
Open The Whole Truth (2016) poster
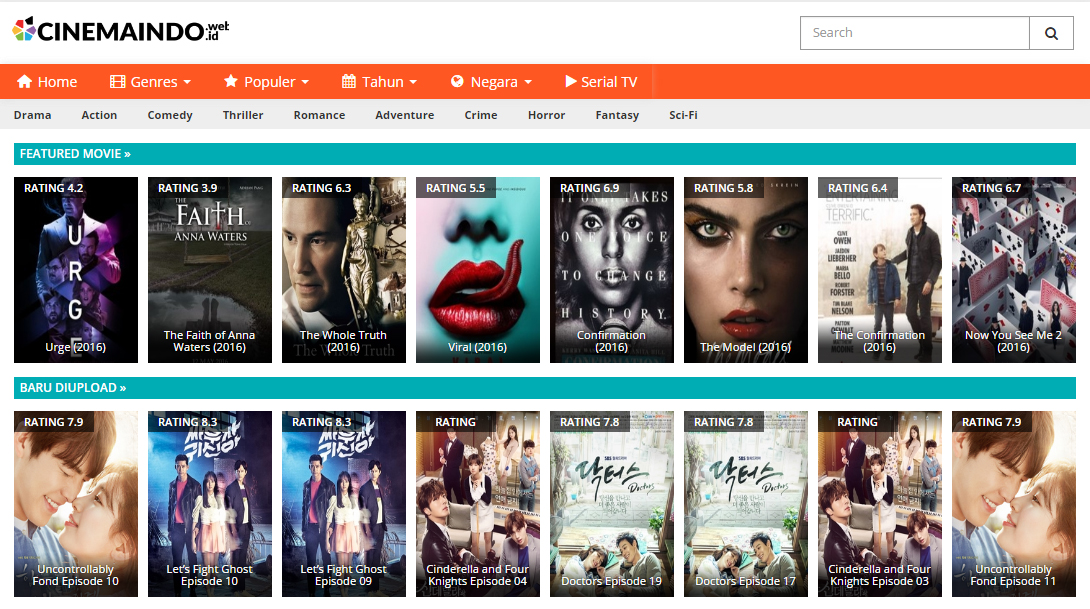click(343, 270)
